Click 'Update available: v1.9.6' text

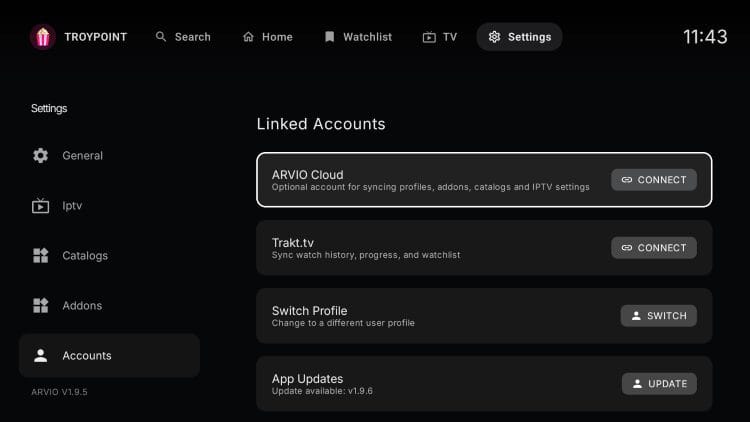[322, 391]
